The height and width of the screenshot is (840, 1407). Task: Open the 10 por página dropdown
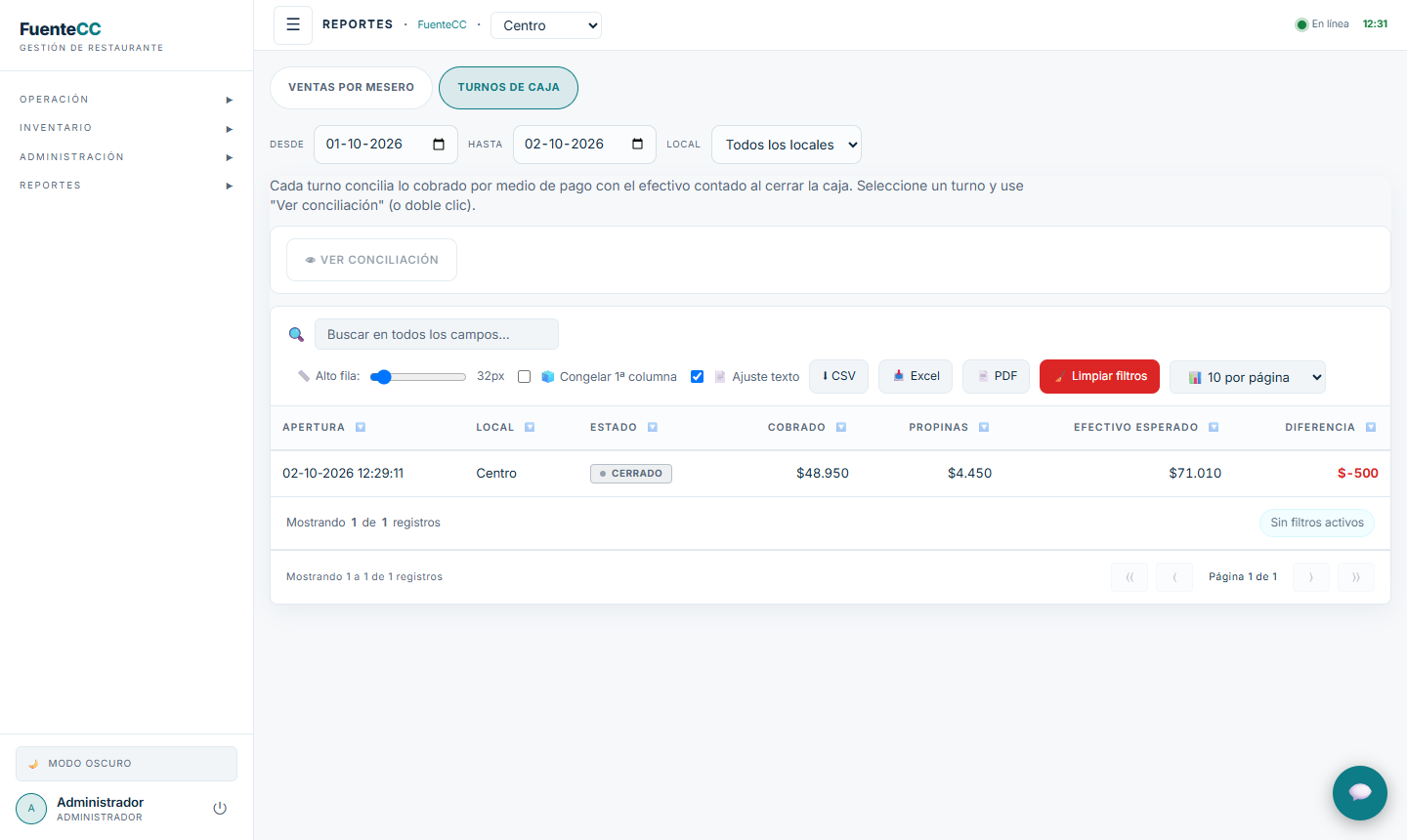click(x=1248, y=377)
